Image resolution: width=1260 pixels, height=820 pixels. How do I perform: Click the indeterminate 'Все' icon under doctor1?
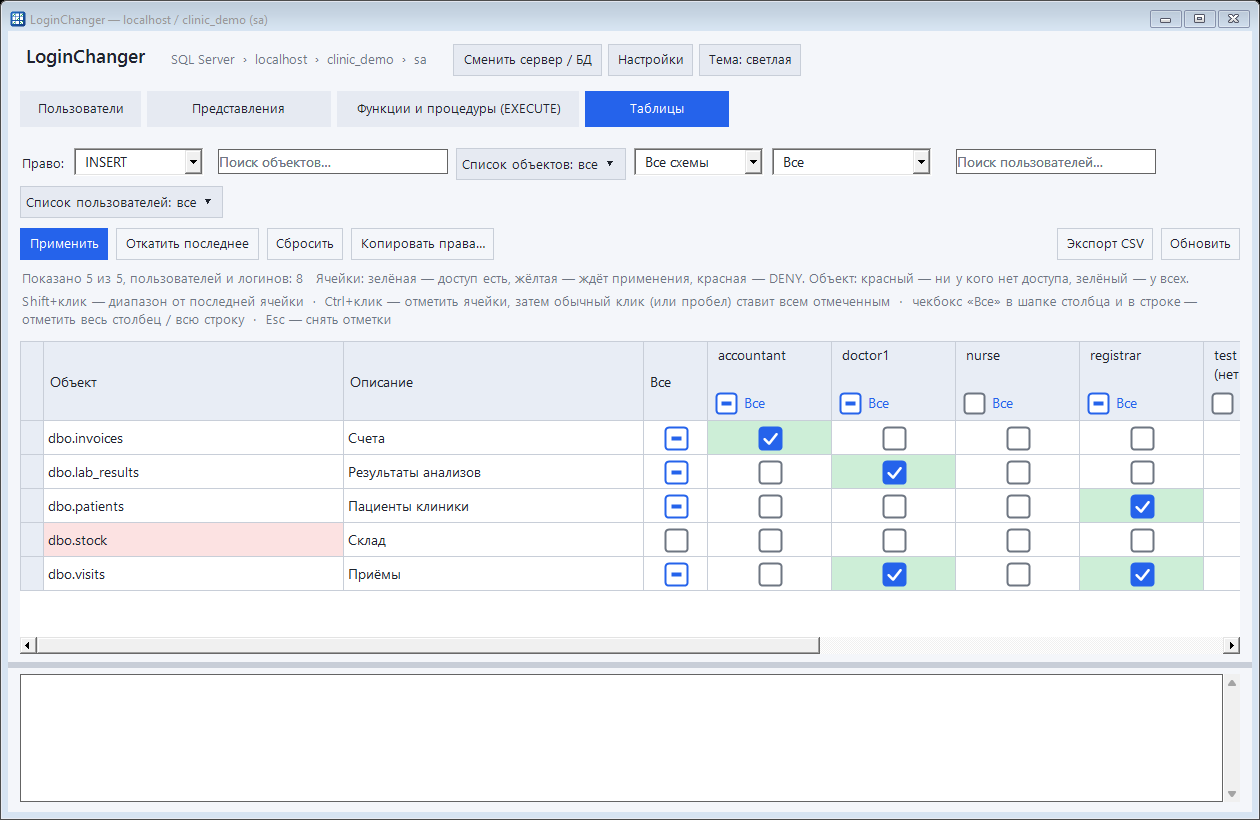(851, 403)
